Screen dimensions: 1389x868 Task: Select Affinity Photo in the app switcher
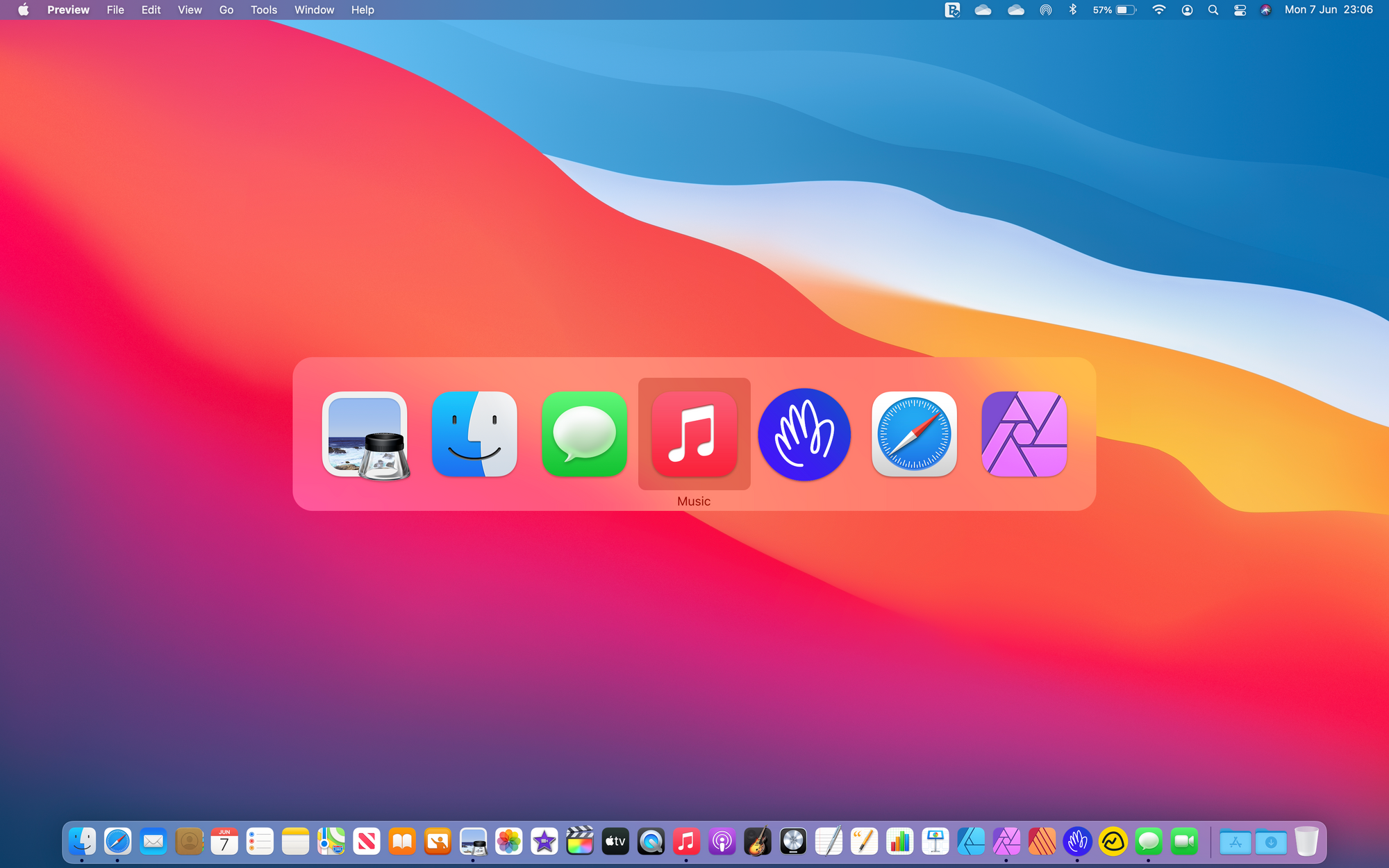[x=1024, y=434]
